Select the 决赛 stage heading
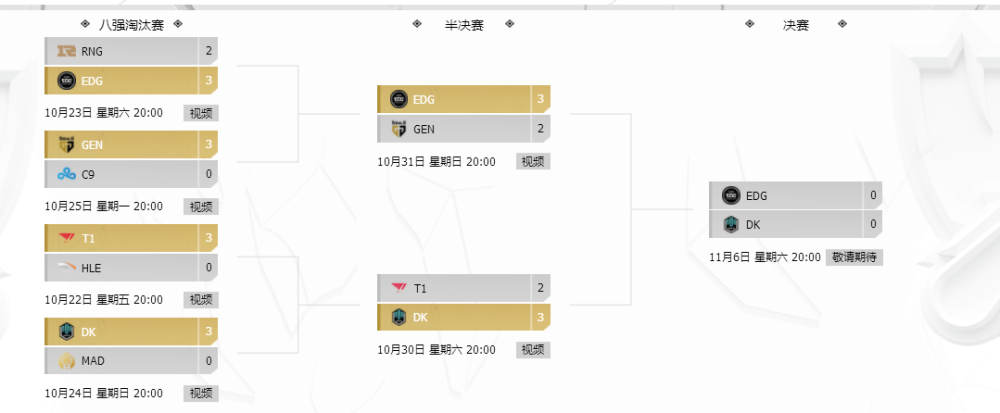 pyautogui.click(x=796, y=25)
